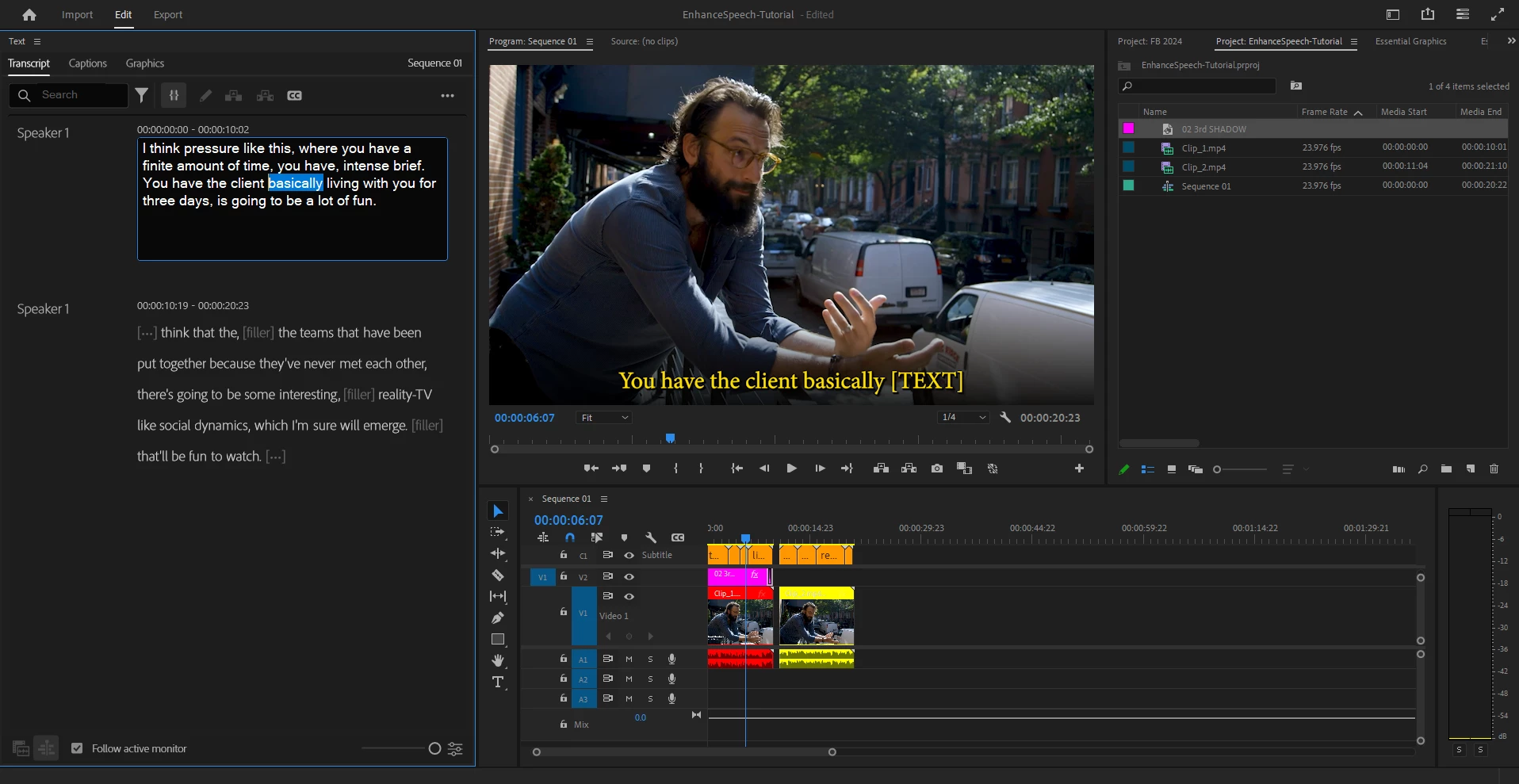Image resolution: width=1519 pixels, height=784 pixels.
Task: Click the Export Frame camera icon
Action: pos(937,468)
